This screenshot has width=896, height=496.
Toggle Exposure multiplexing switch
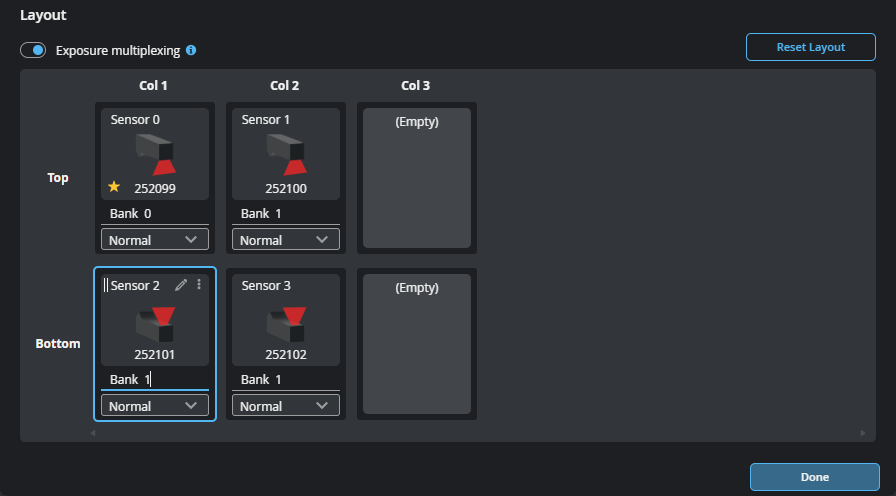tap(33, 50)
